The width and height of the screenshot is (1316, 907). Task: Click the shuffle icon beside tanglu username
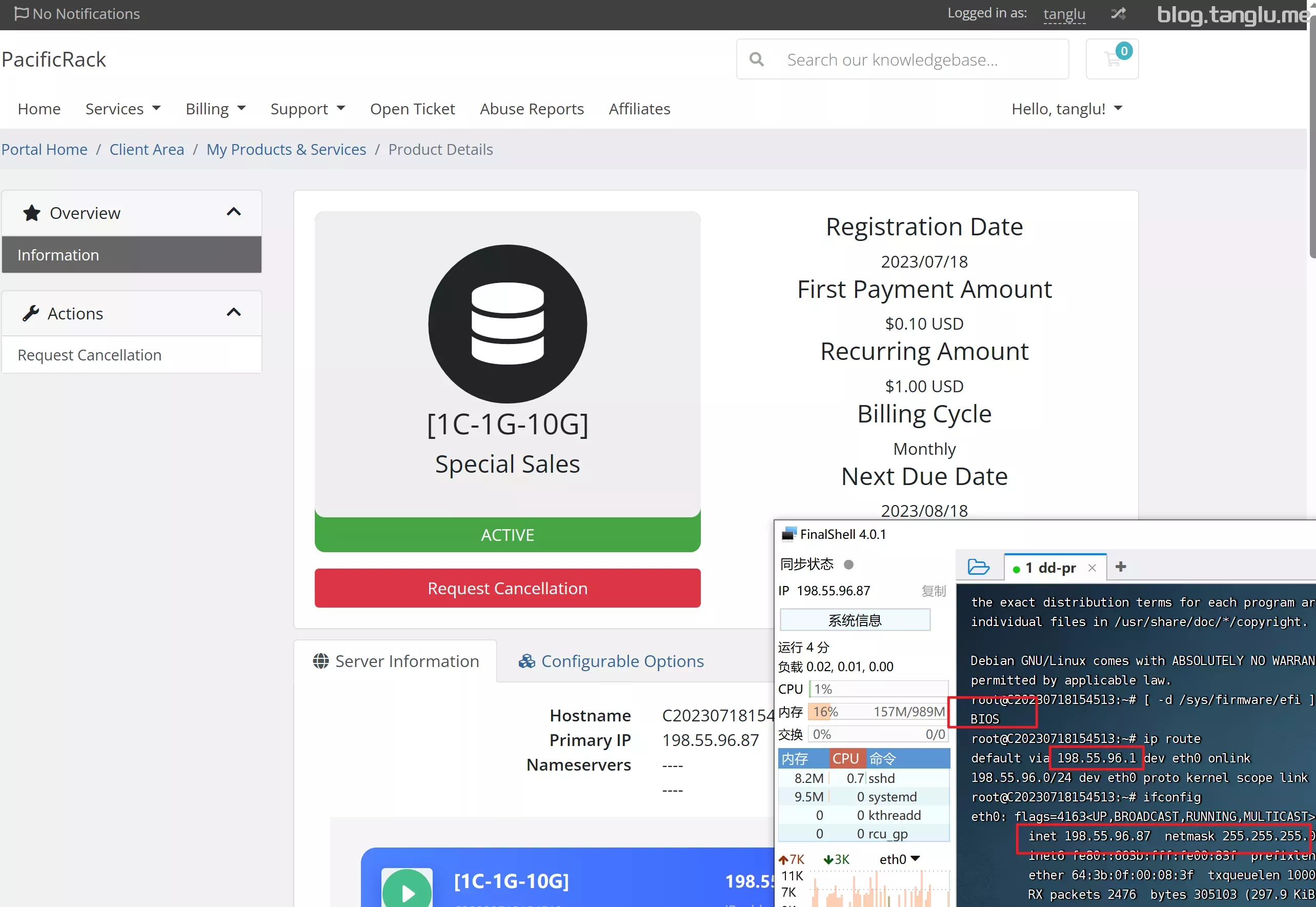(1118, 14)
